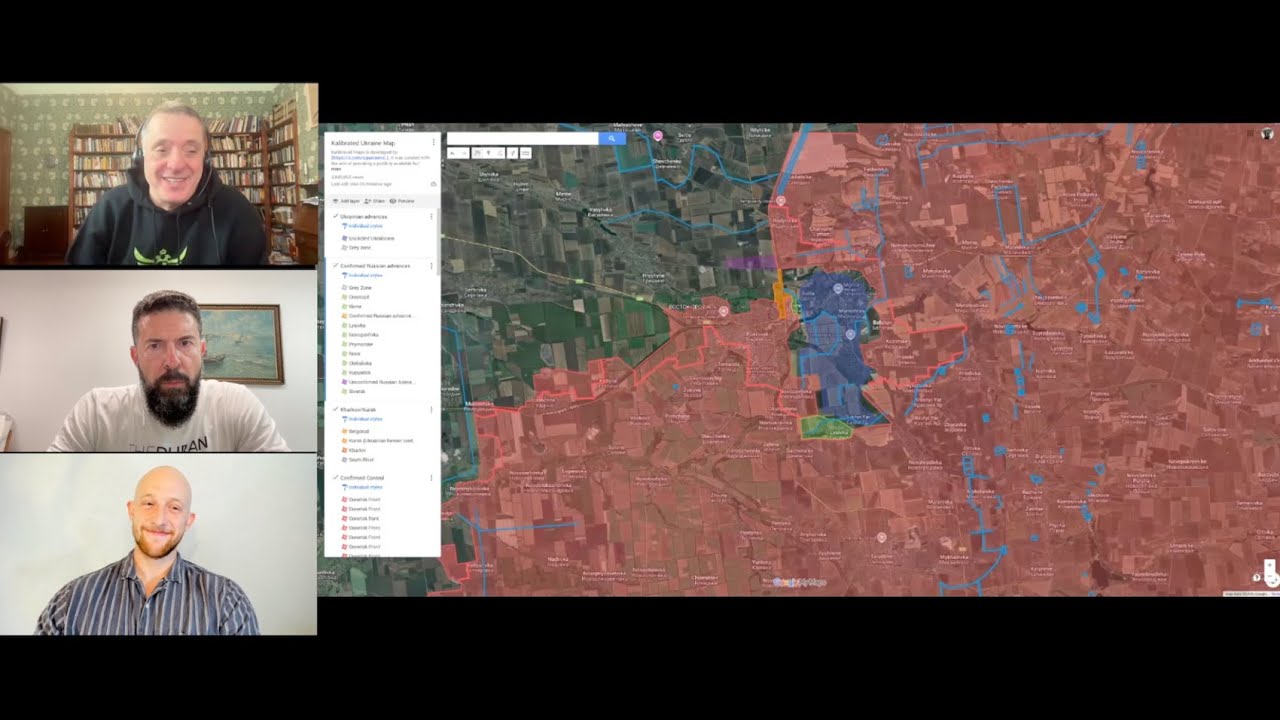Select the Seym River list item

pyautogui.click(x=361, y=460)
